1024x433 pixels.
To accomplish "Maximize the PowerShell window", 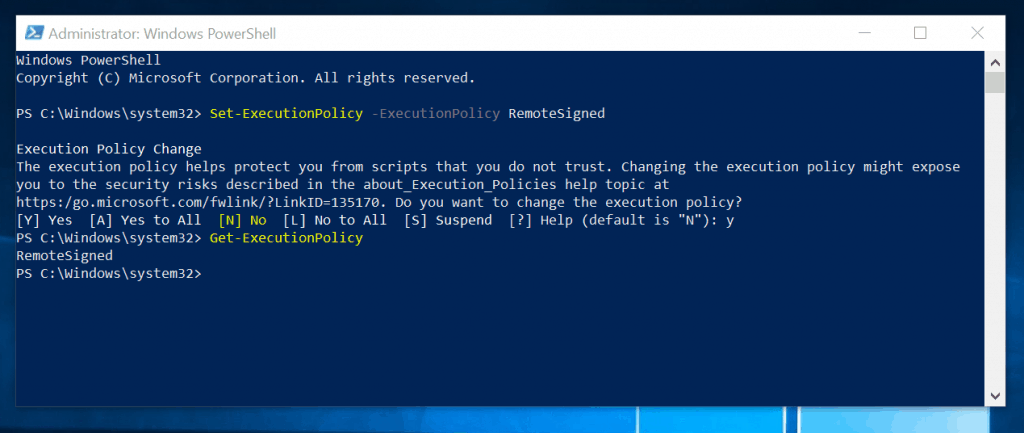I will (x=920, y=33).
